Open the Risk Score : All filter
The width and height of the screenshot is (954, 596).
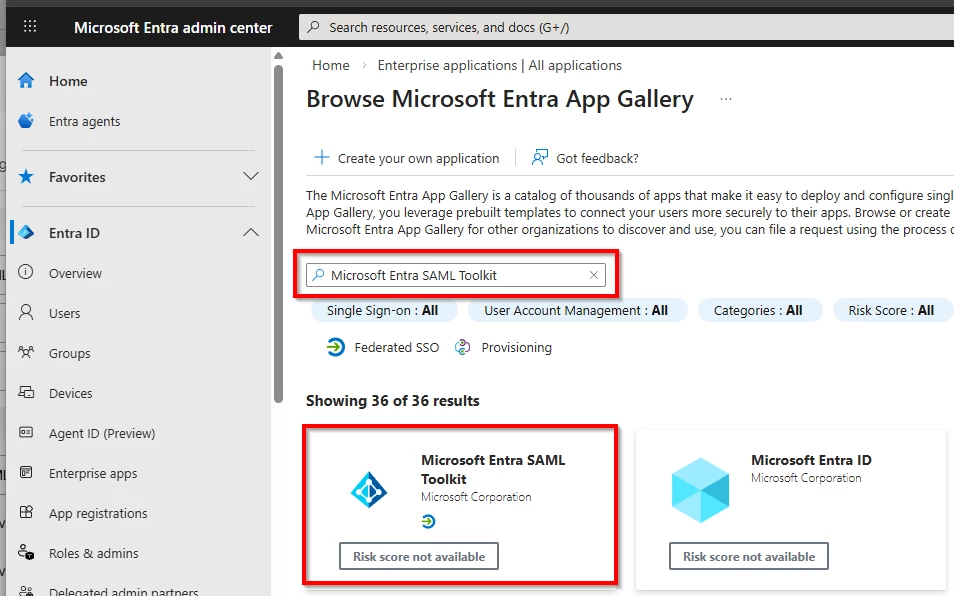point(891,310)
